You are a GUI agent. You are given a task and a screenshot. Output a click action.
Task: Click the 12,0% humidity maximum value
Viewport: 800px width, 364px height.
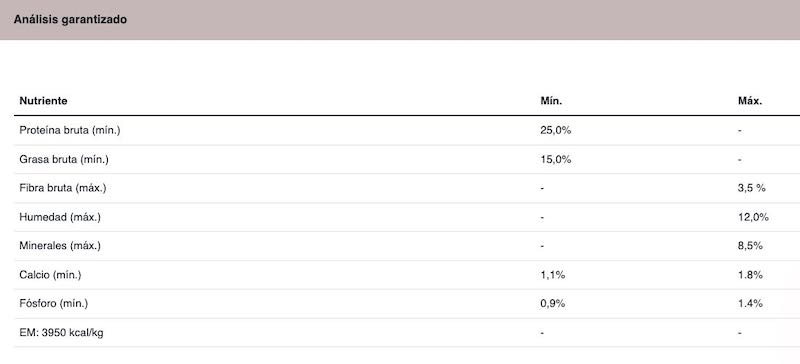753,217
